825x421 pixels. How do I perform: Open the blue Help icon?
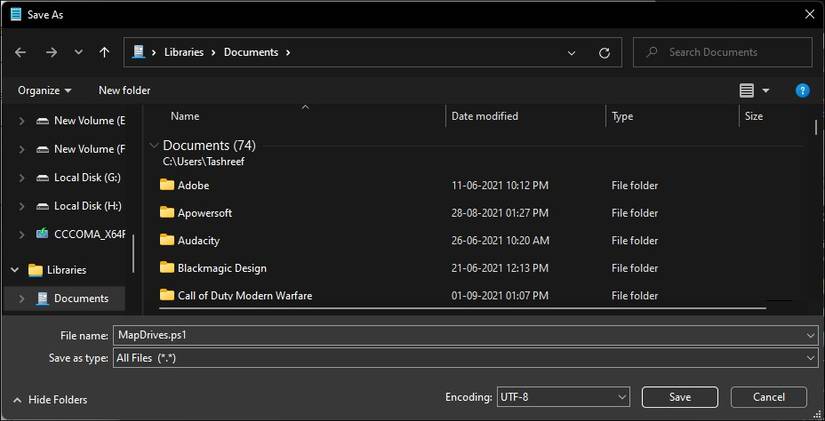pos(802,91)
